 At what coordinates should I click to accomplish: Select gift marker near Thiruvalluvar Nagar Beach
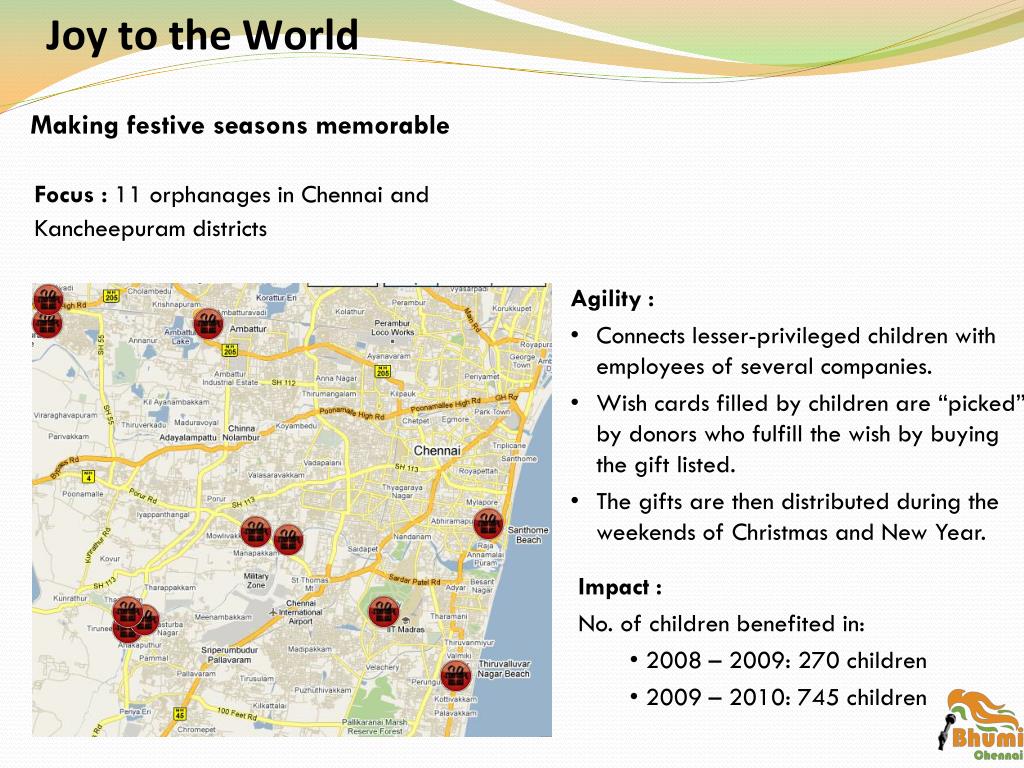tap(455, 675)
